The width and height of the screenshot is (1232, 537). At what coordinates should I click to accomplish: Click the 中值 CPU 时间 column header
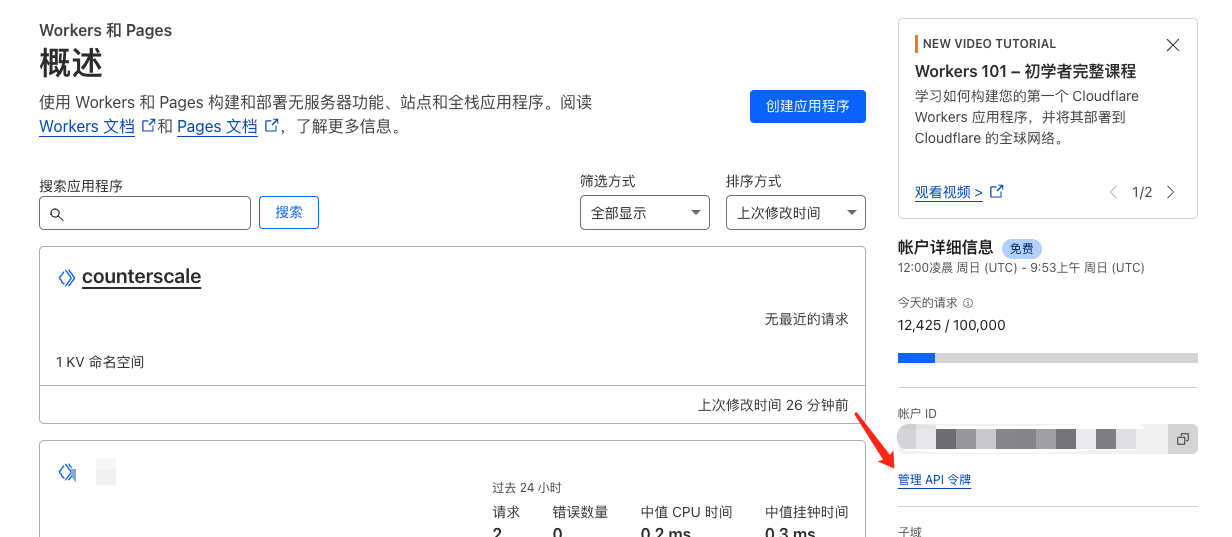[687, 512]
